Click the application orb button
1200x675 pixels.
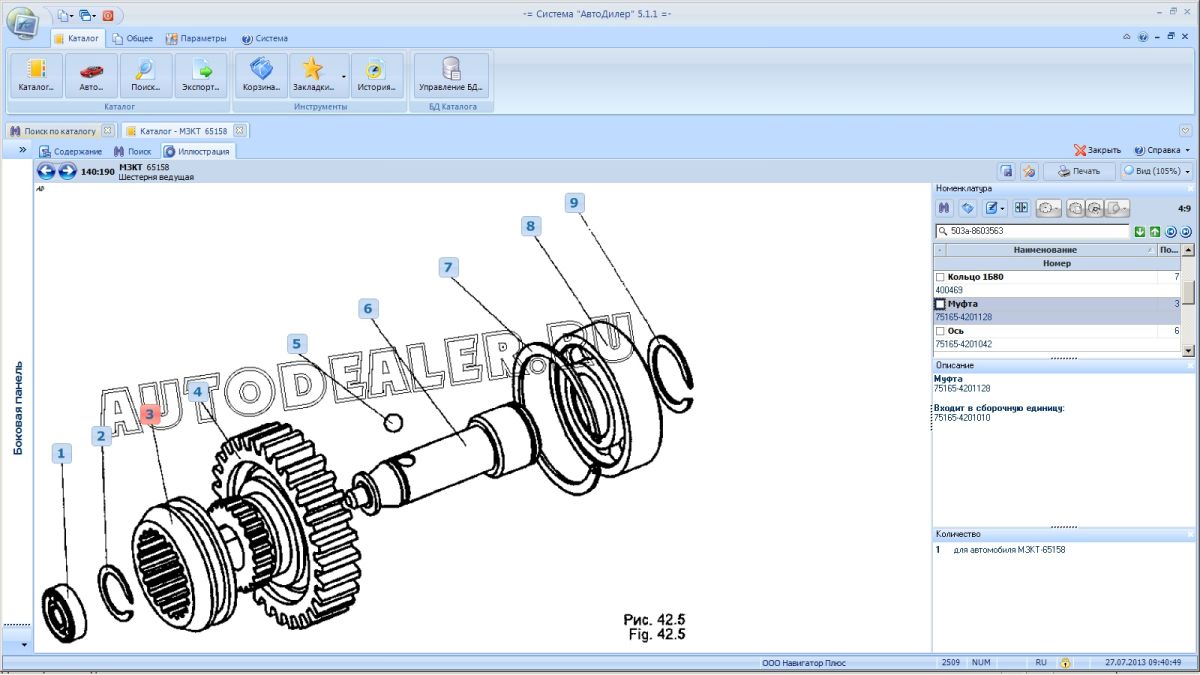[x=22, y=22]
